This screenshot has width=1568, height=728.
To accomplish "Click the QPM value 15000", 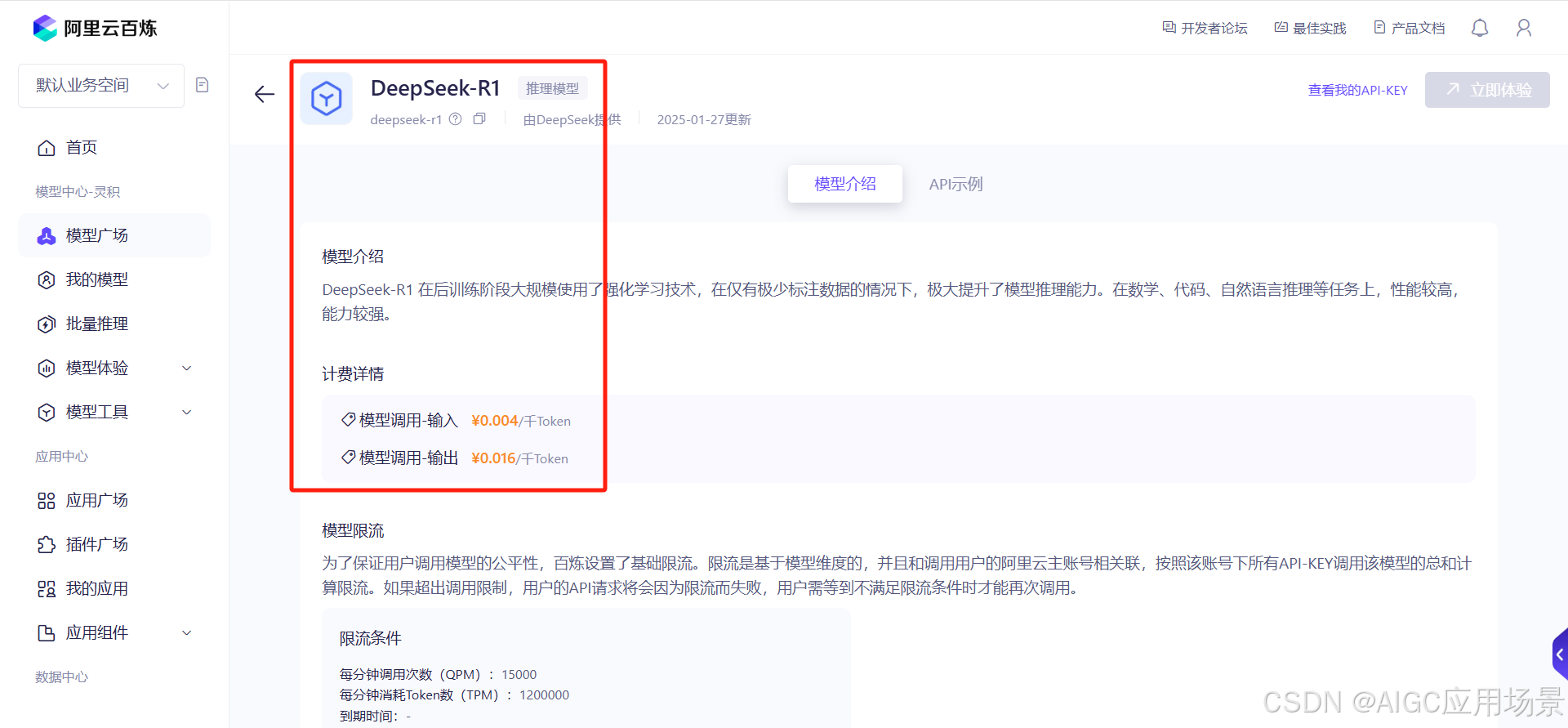I will (x=519, y=674).
